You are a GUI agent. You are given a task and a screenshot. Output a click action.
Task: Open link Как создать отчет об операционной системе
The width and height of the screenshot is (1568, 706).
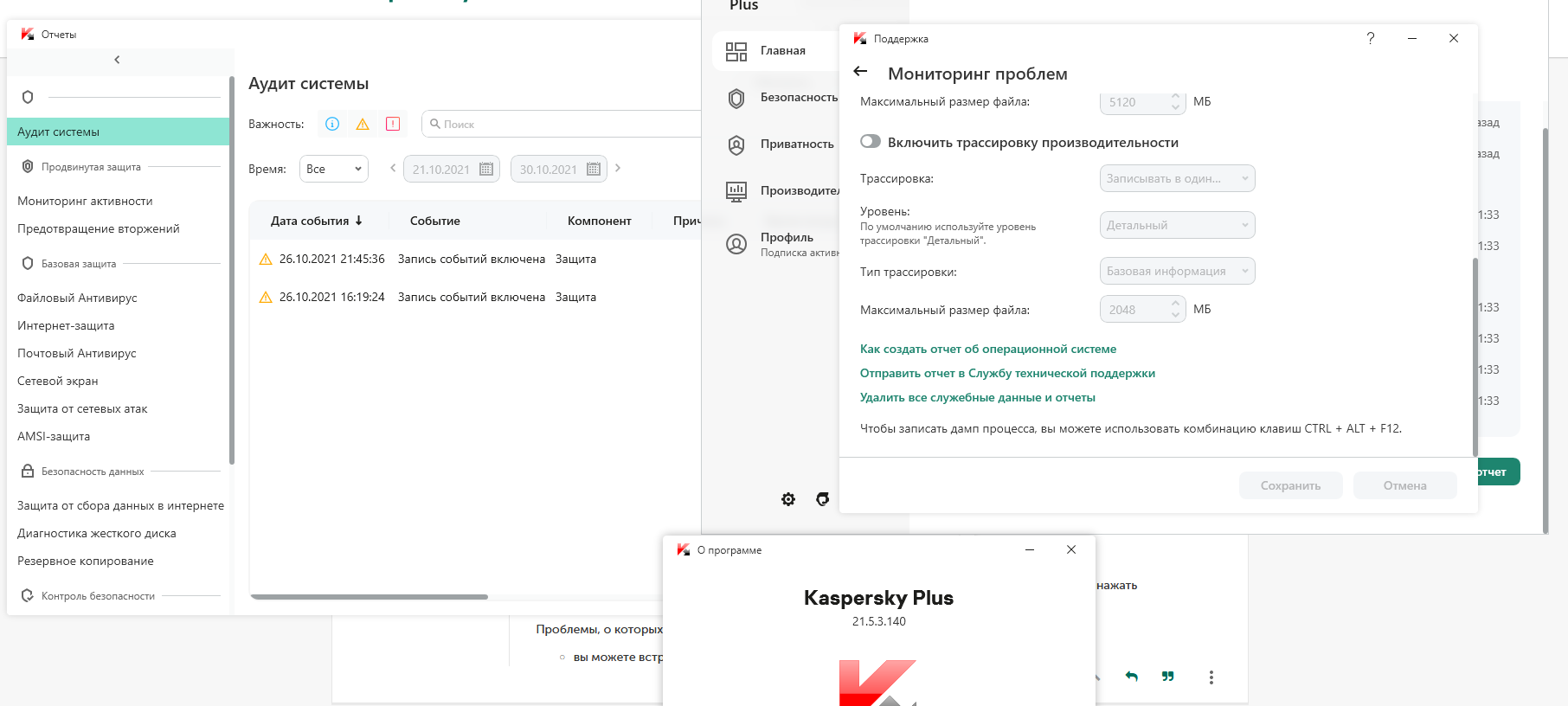click(x=988, y=349)
